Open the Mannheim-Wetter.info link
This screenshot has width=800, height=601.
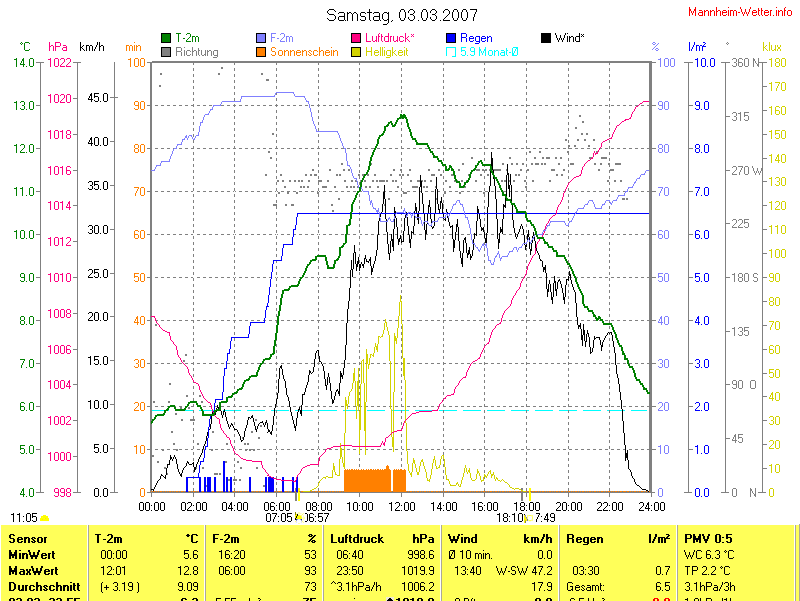(x=740, y=12)
